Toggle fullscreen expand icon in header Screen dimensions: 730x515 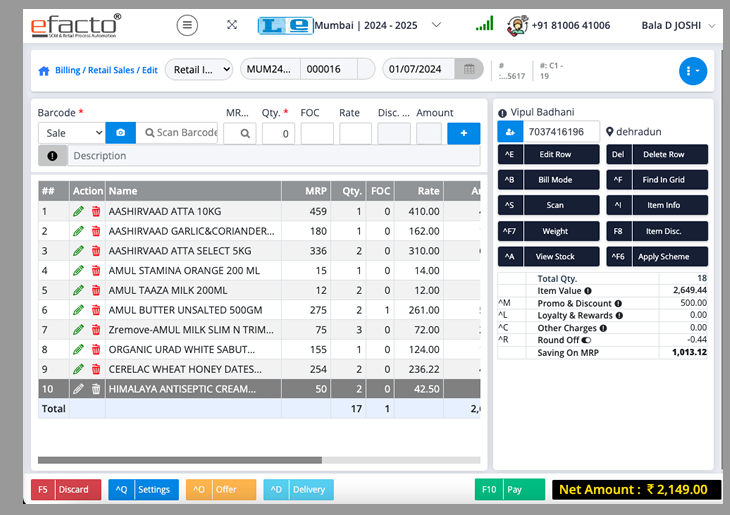coord(232,25)
